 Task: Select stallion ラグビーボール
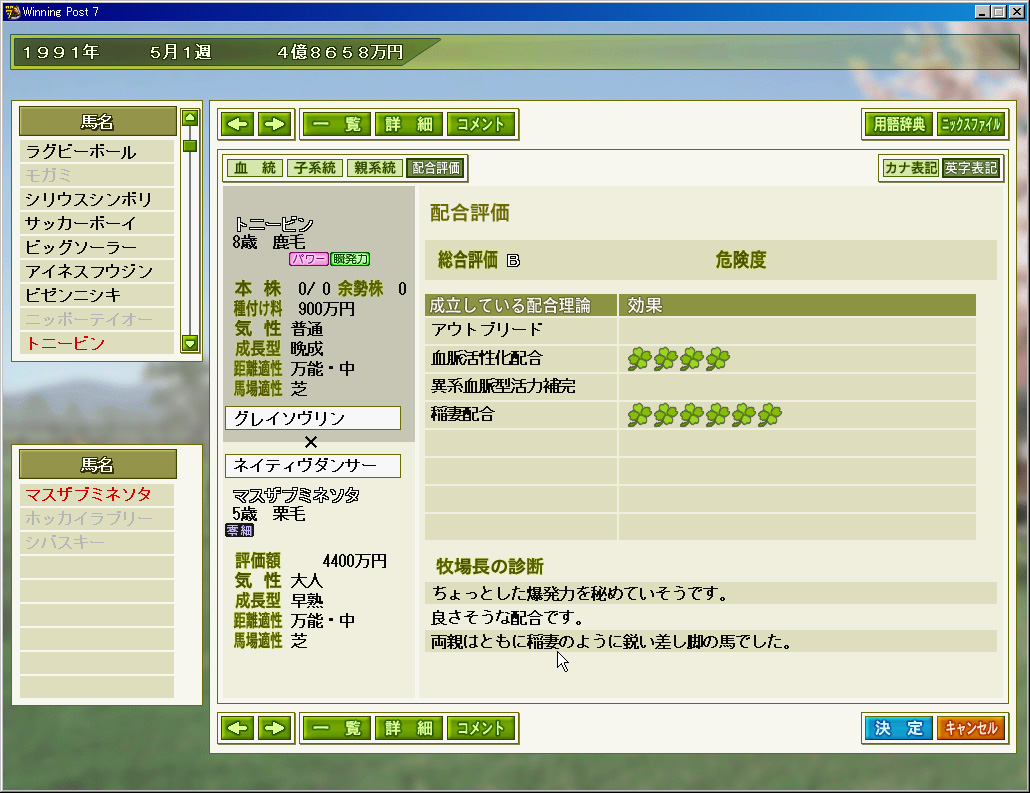97,152
